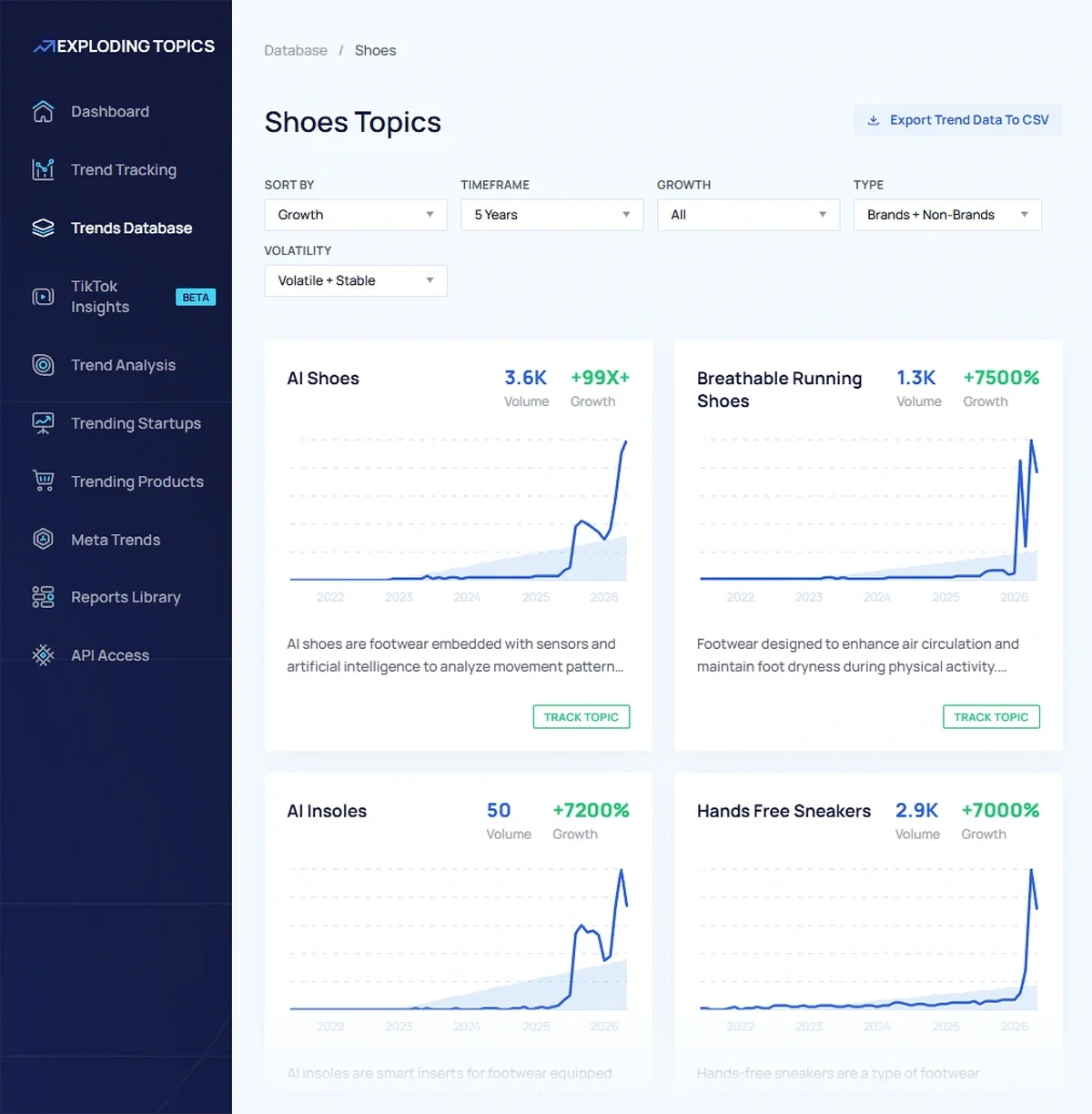This screenshot has height=1114, width=1092.
Task: Click the BETA badge
Action: pyautogui.click(x=196, y=298)
